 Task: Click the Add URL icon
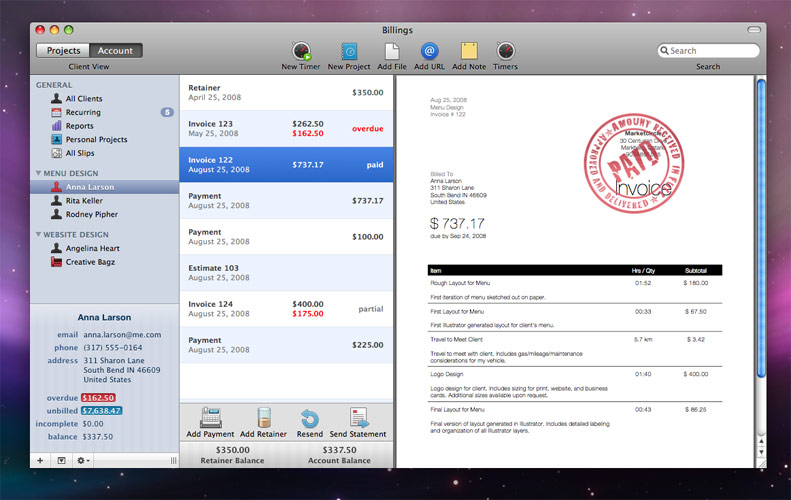[x=429, y=51]
